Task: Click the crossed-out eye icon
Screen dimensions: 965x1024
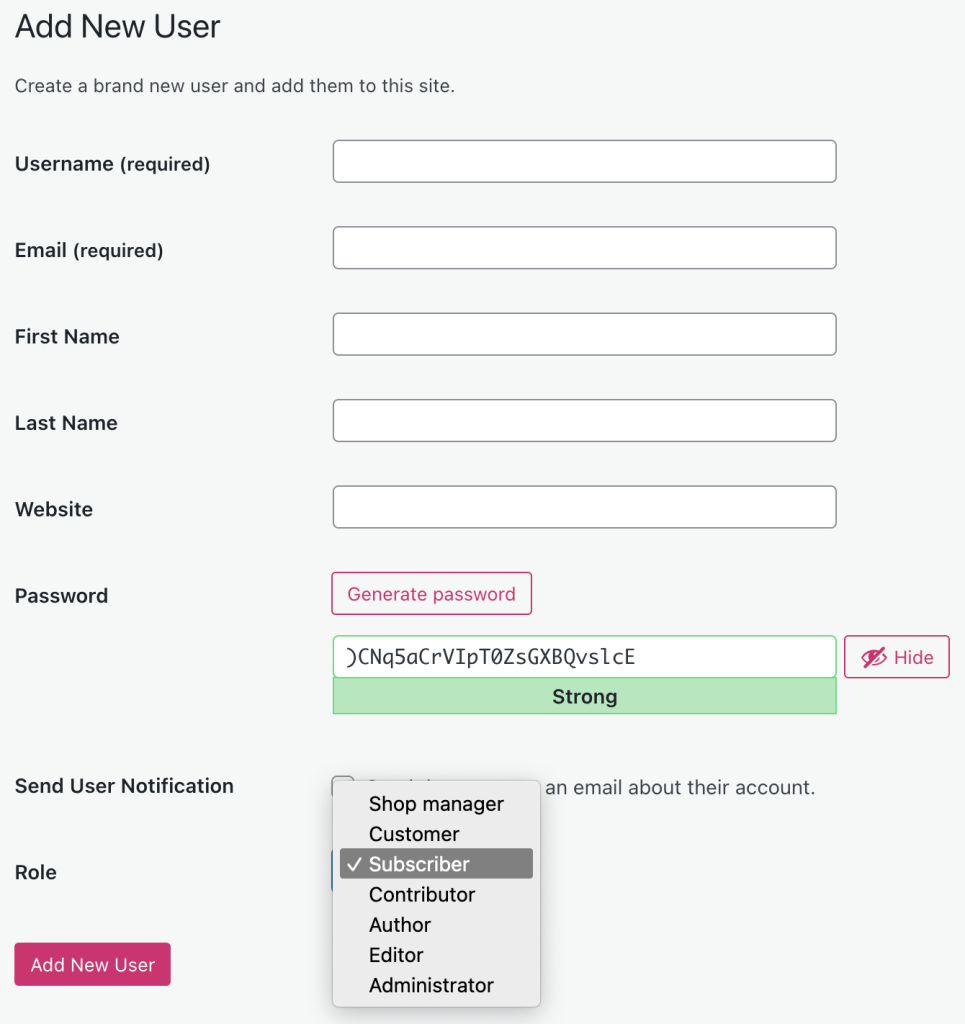Action: tap(874, 658)
